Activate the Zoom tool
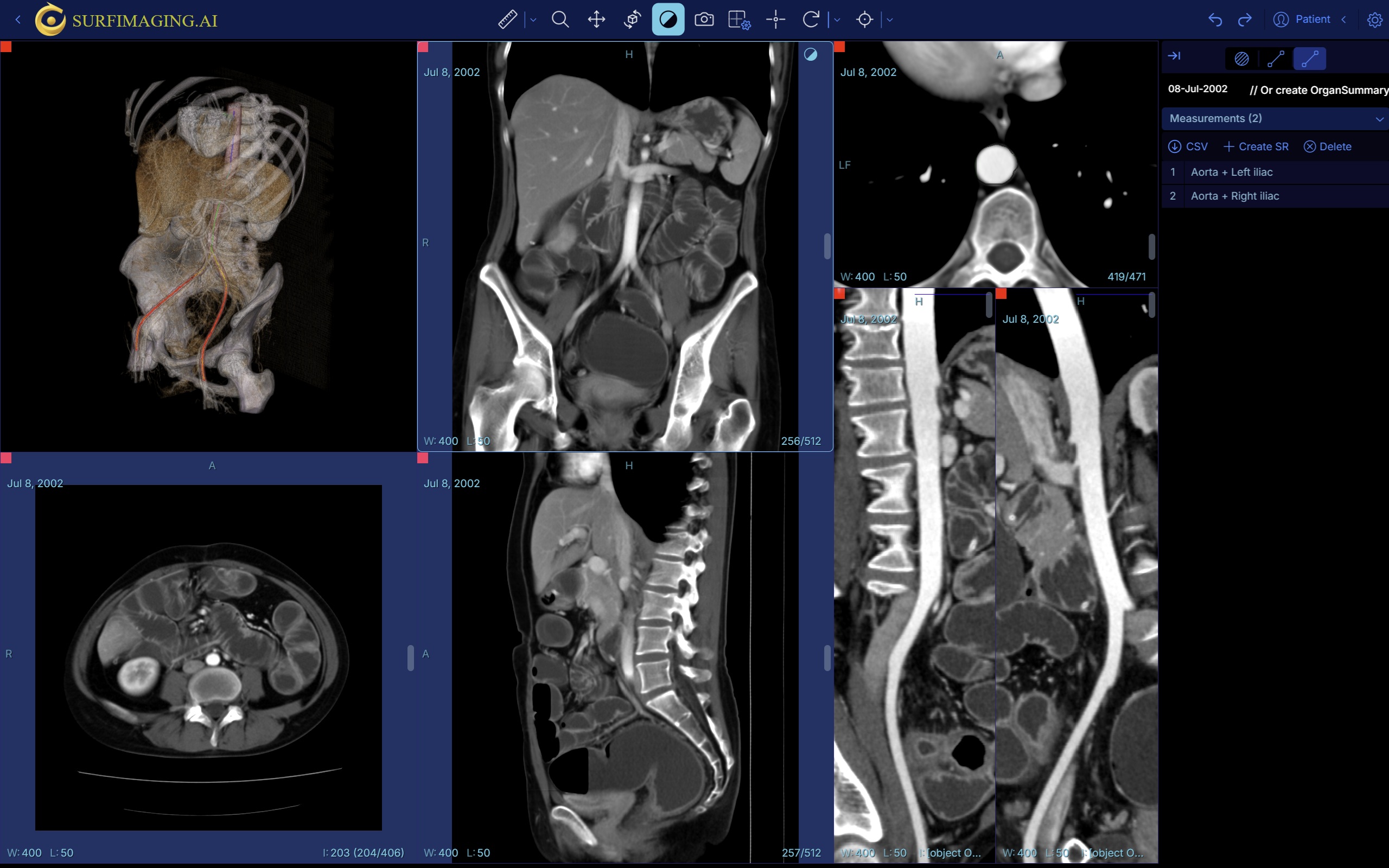The image size is (1389, 868). click(x=560, y=19)
